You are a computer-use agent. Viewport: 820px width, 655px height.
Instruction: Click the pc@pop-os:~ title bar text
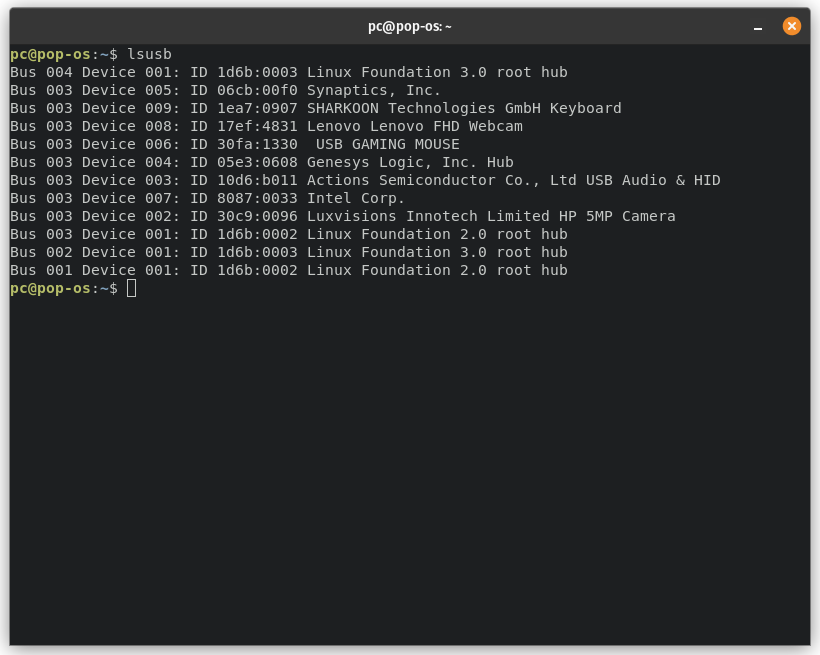[x=409, y=26]
